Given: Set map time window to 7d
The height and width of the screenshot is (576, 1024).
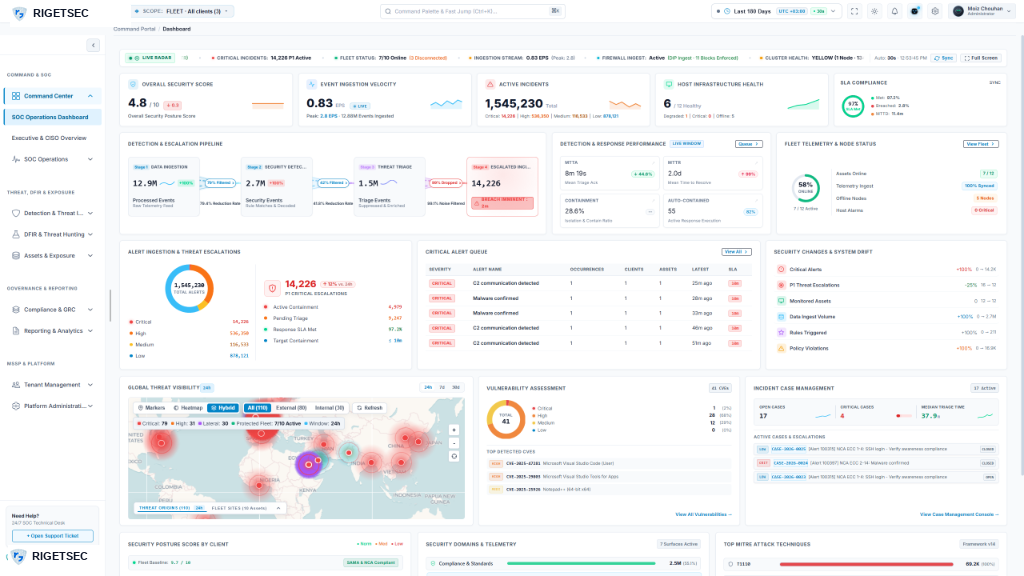Looking at the screenshot, I should [442, 387].
